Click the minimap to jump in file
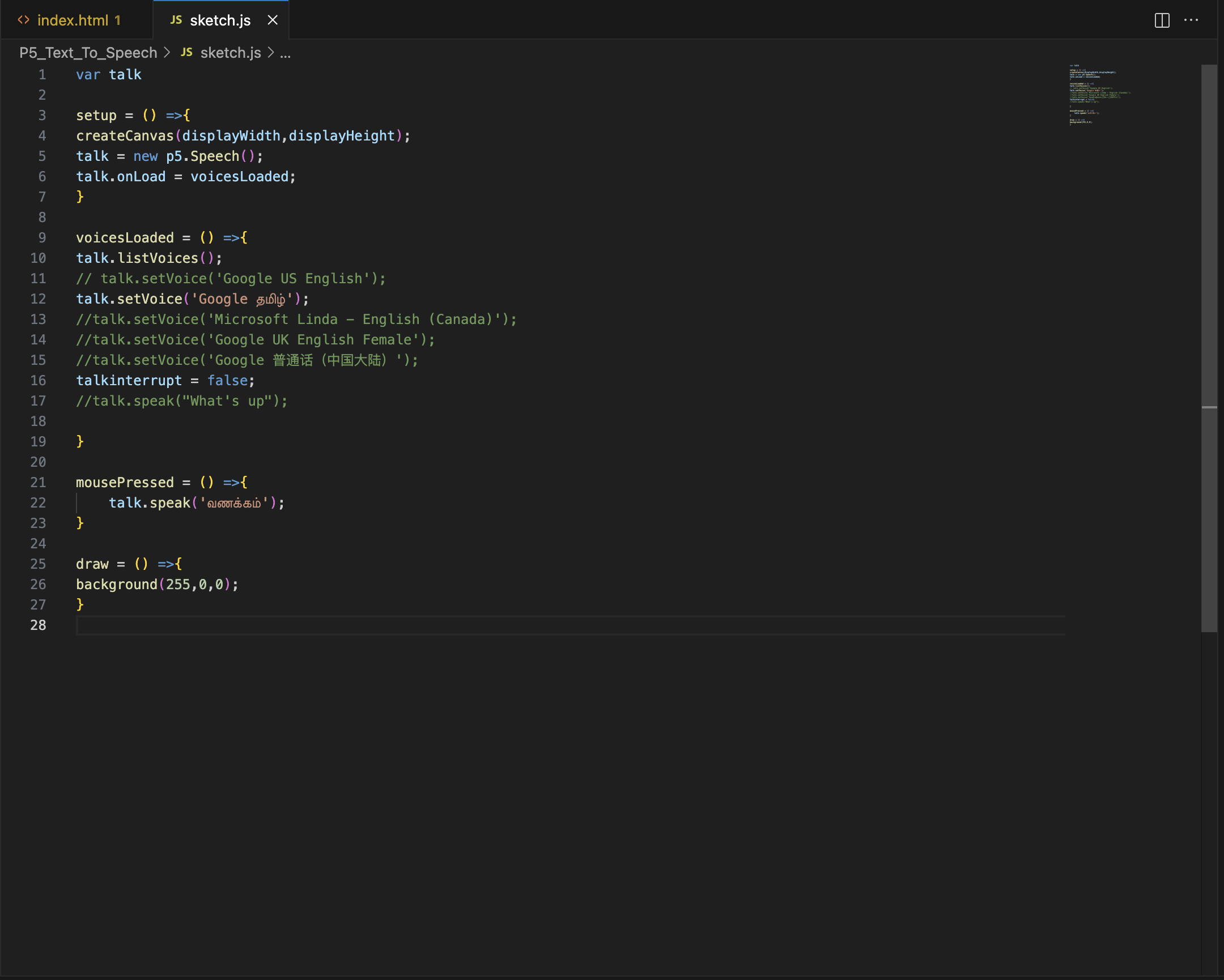The image size is (1224, 980). tap(1096, 96)
